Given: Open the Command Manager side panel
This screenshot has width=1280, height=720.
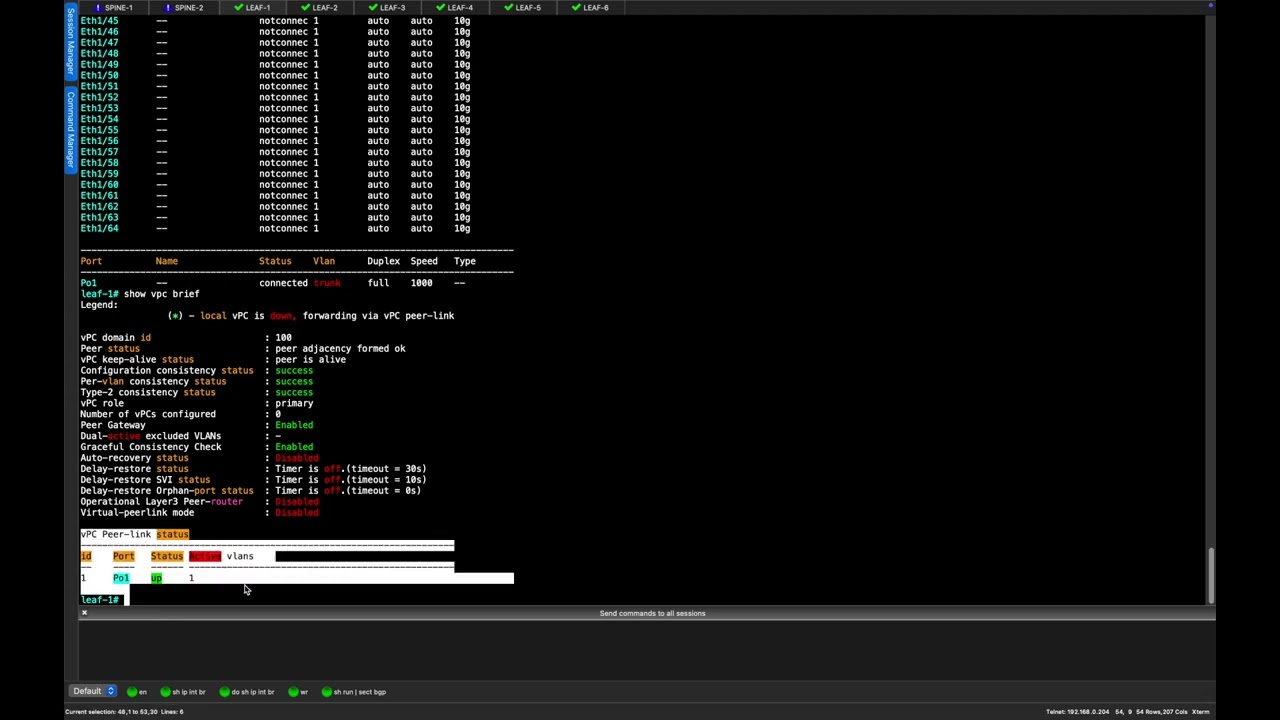Looking at the screenshot, I should tap(71, 131).
